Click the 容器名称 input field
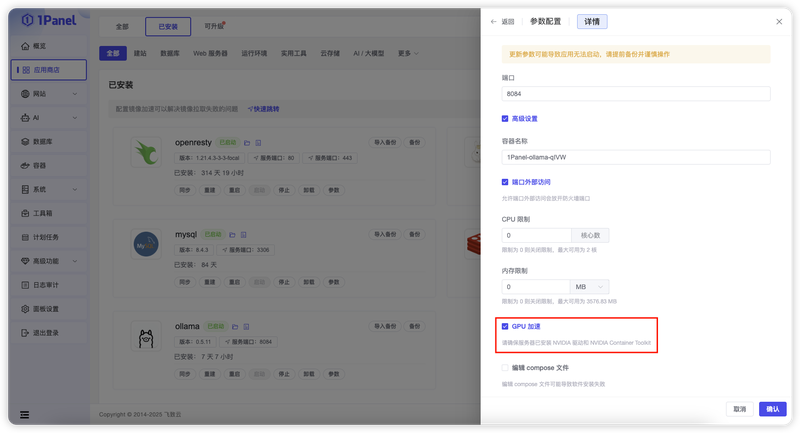The image size is (800, 433). click(x=636, y=157)
